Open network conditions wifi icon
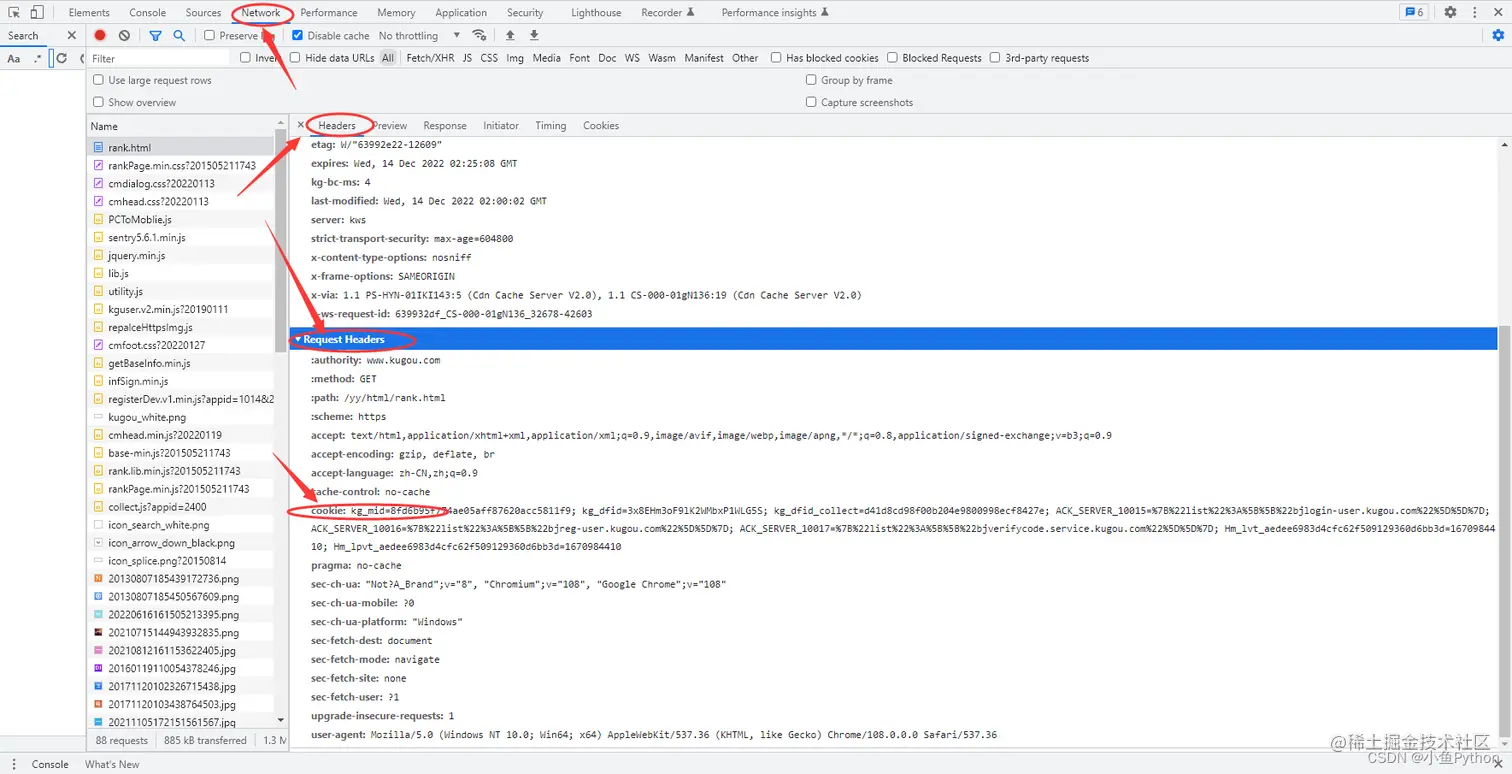This screenshot has height=774, width=1512. point(479,35)
